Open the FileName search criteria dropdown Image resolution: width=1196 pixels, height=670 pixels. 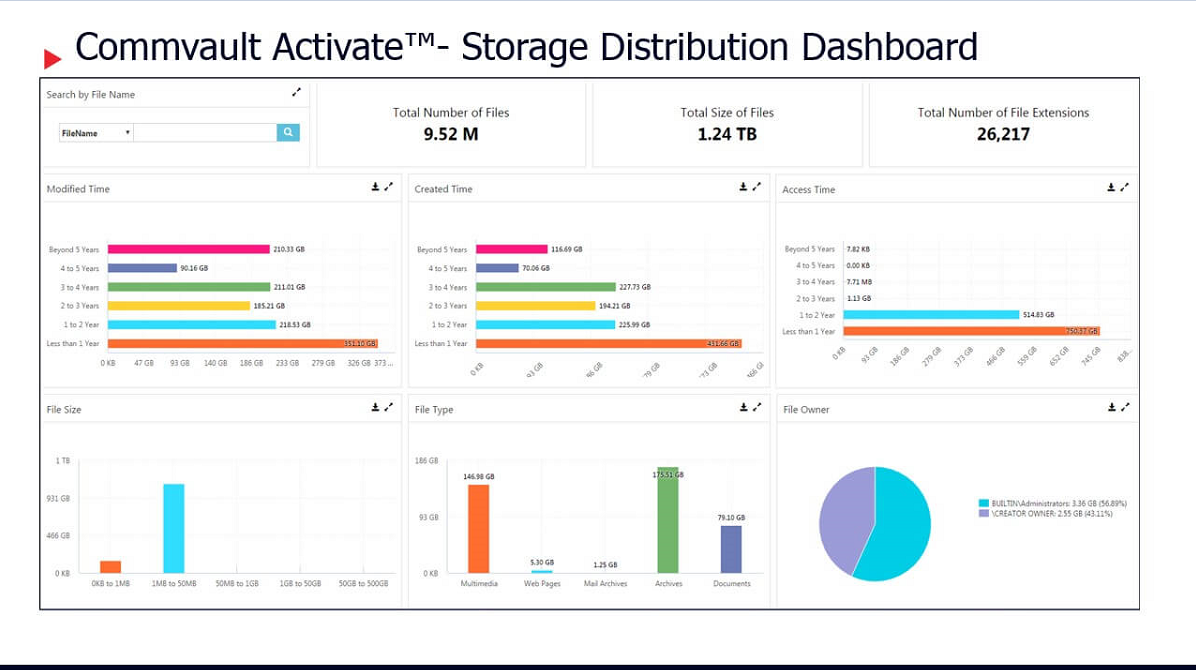coord(94,132)
